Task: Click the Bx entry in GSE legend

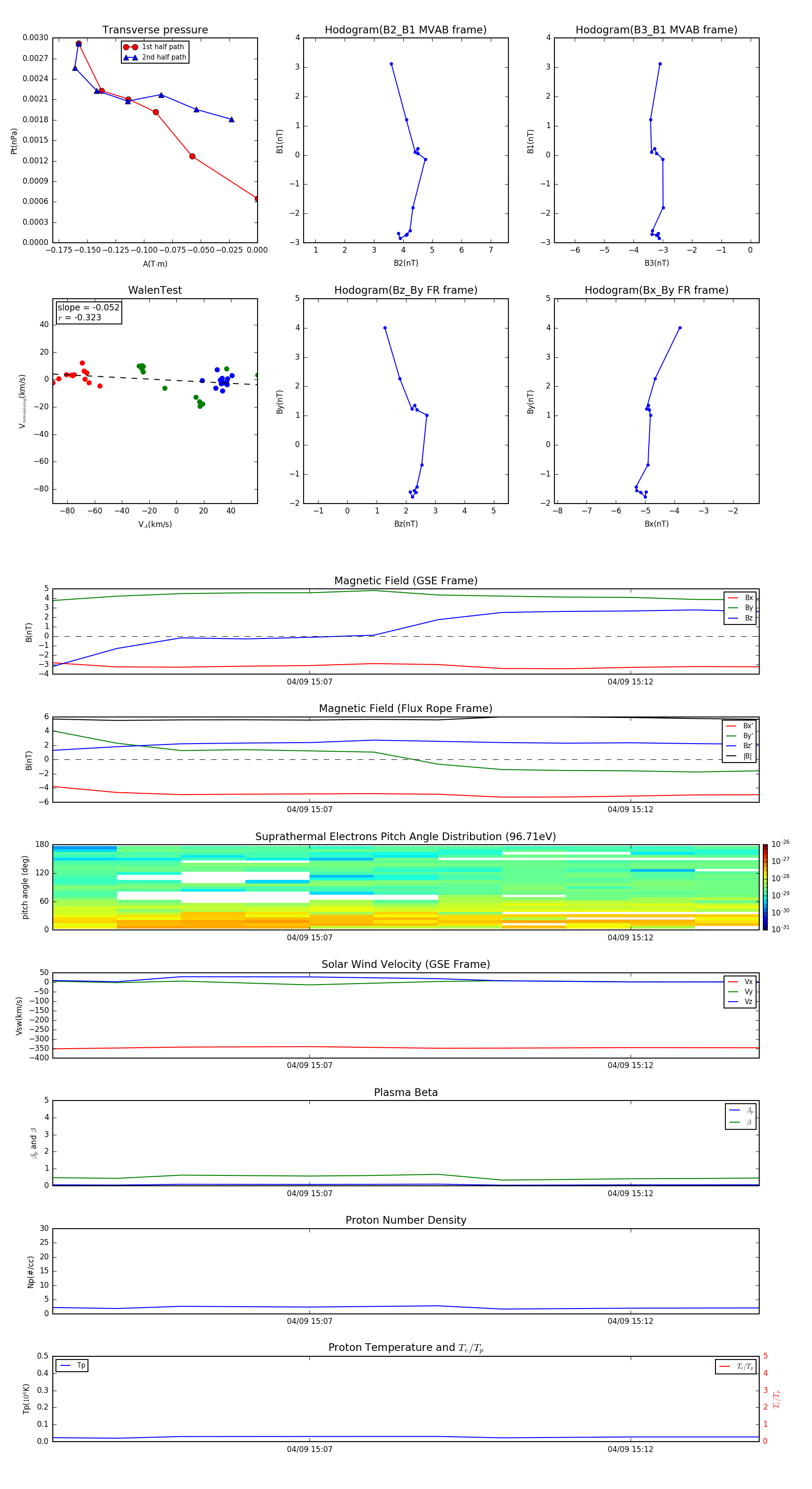Action: click(741, 598)
